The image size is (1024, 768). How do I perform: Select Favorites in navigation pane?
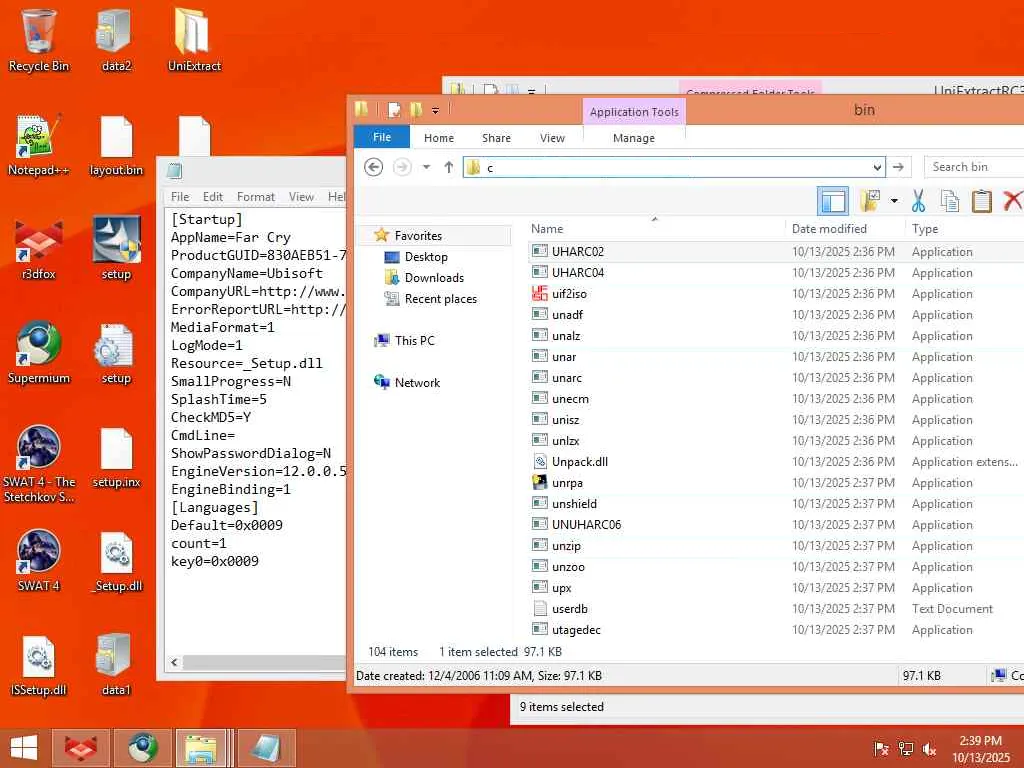pos(418,236)
